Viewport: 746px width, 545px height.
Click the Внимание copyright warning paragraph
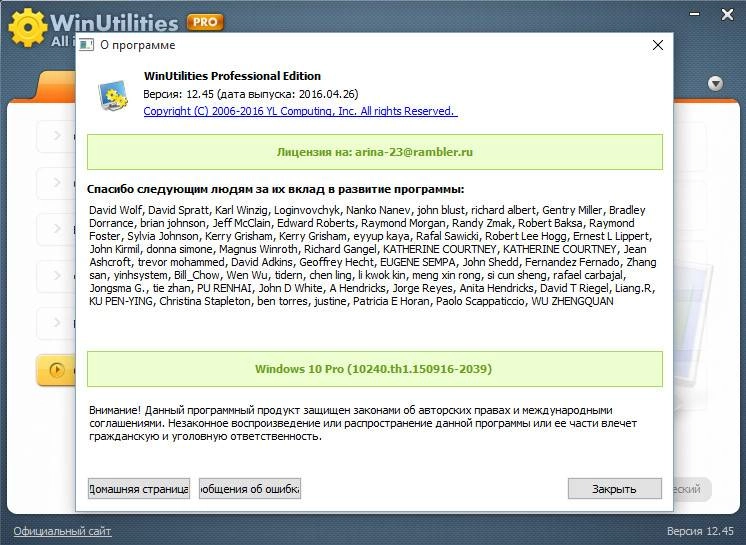363,423
